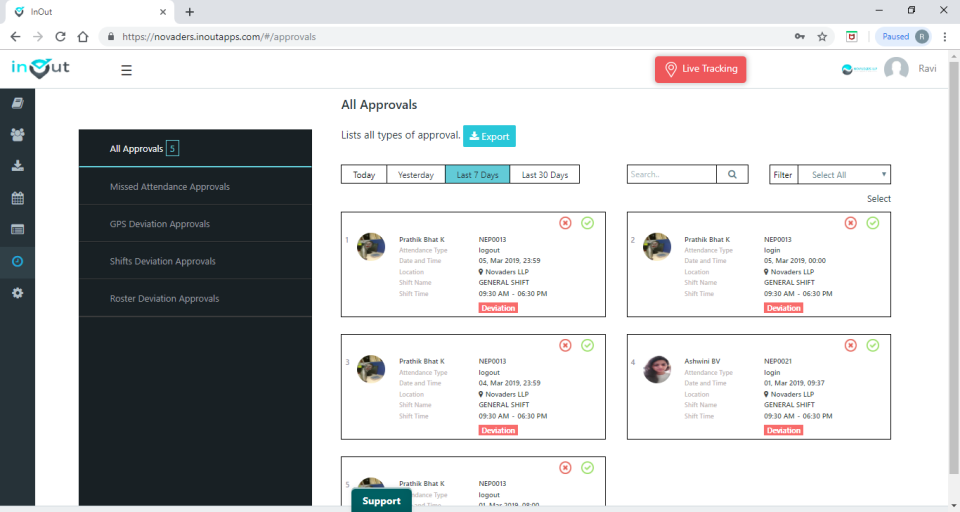Open the clock approvals icon in sidebar
The height and width of the screenshot is (512, 960).
pos(18,262)
